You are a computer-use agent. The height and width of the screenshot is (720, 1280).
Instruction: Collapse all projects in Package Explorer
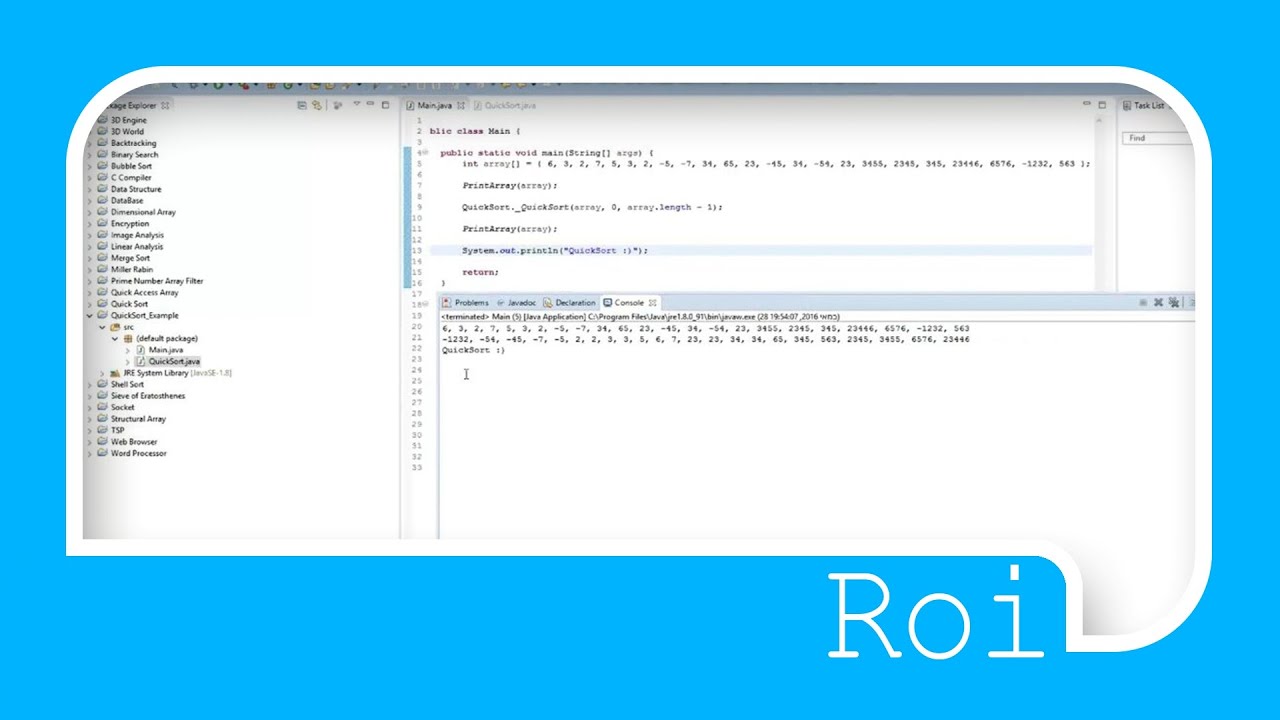coord(301,105)
